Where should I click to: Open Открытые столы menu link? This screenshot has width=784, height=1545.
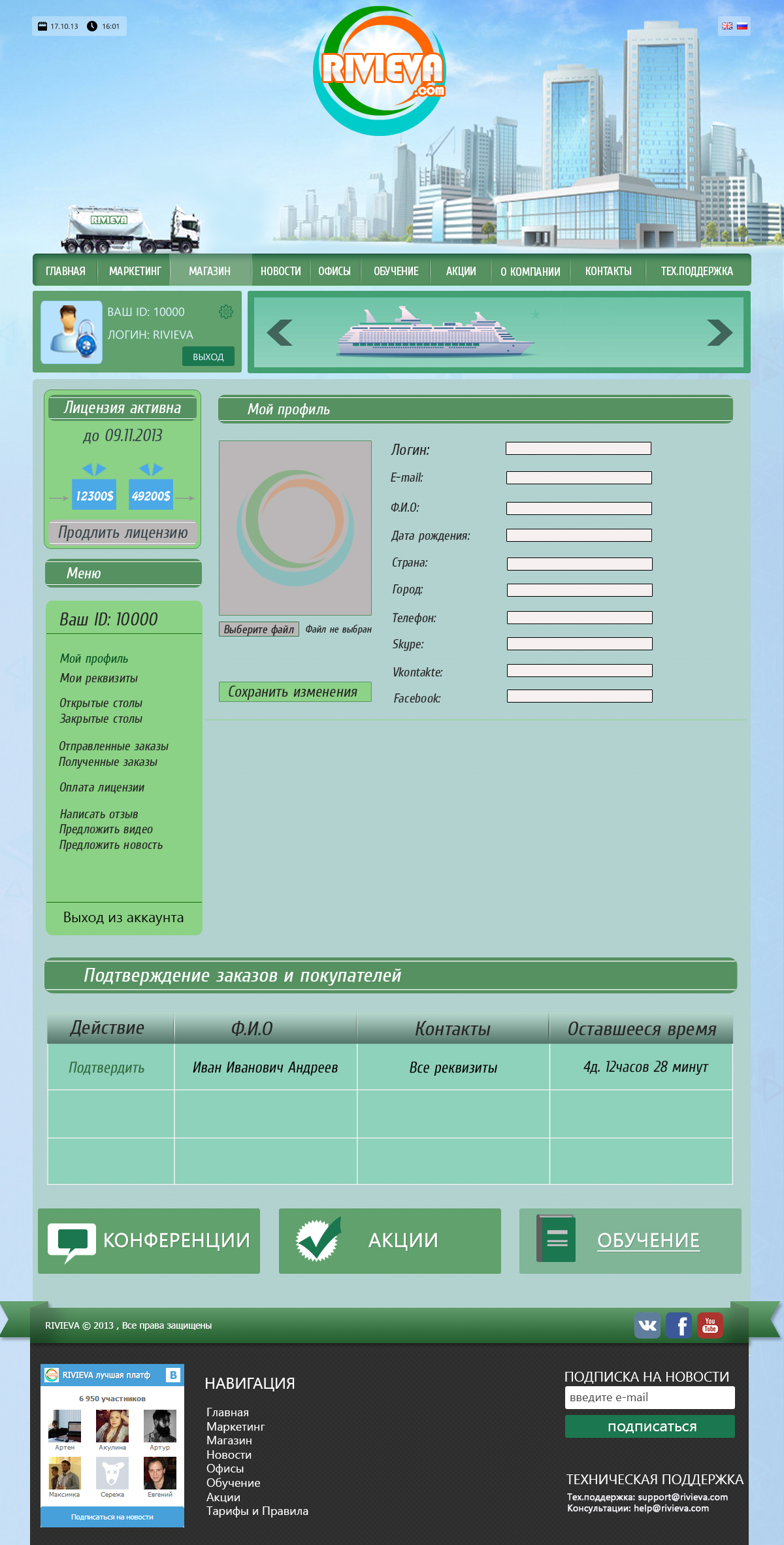[x=101, y=703]
